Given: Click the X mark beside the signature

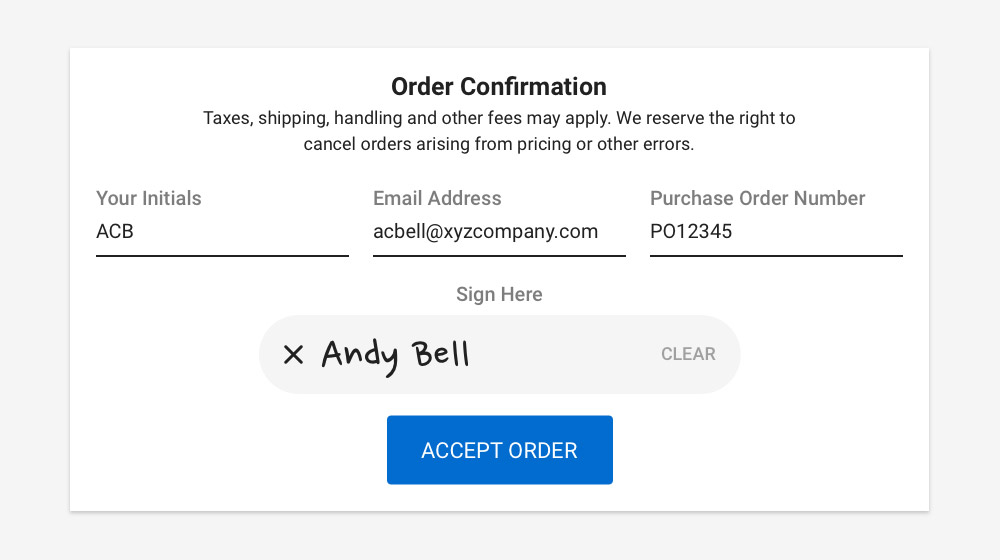Looking at the screenshot, I should 293,354.
